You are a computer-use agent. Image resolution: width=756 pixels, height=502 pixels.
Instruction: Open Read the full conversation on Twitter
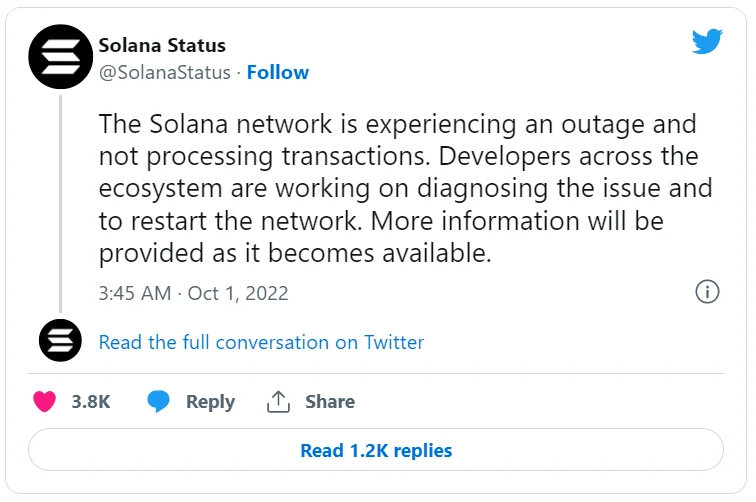(261, 343)
